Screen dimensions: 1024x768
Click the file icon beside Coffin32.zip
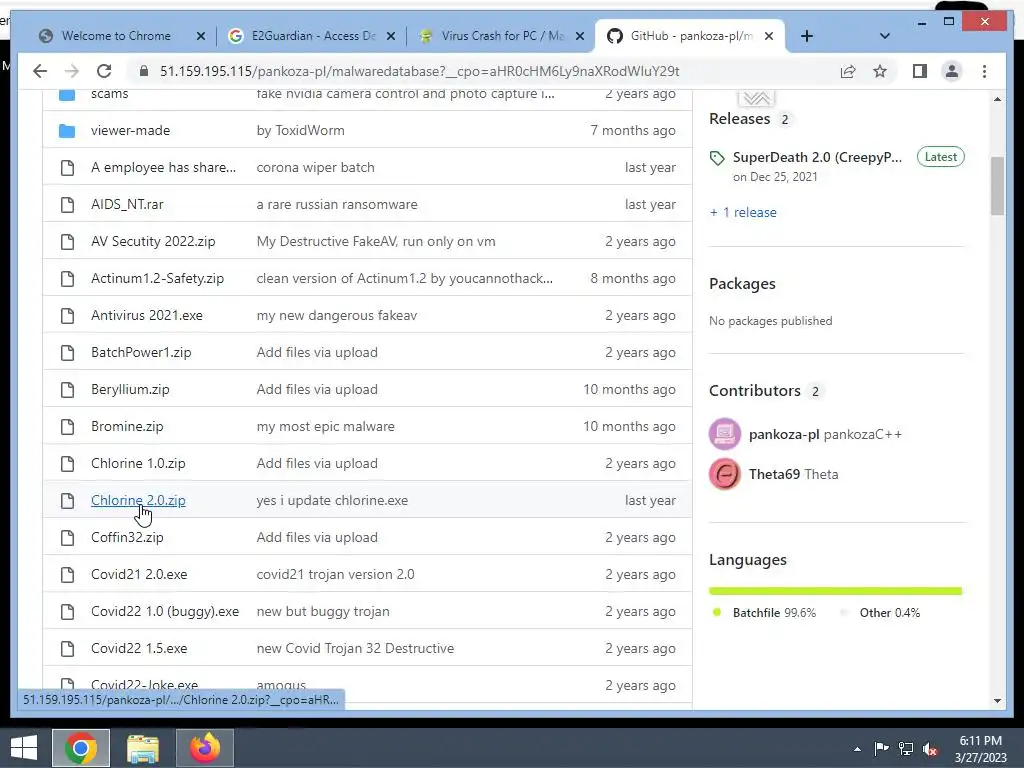[67, 537]
